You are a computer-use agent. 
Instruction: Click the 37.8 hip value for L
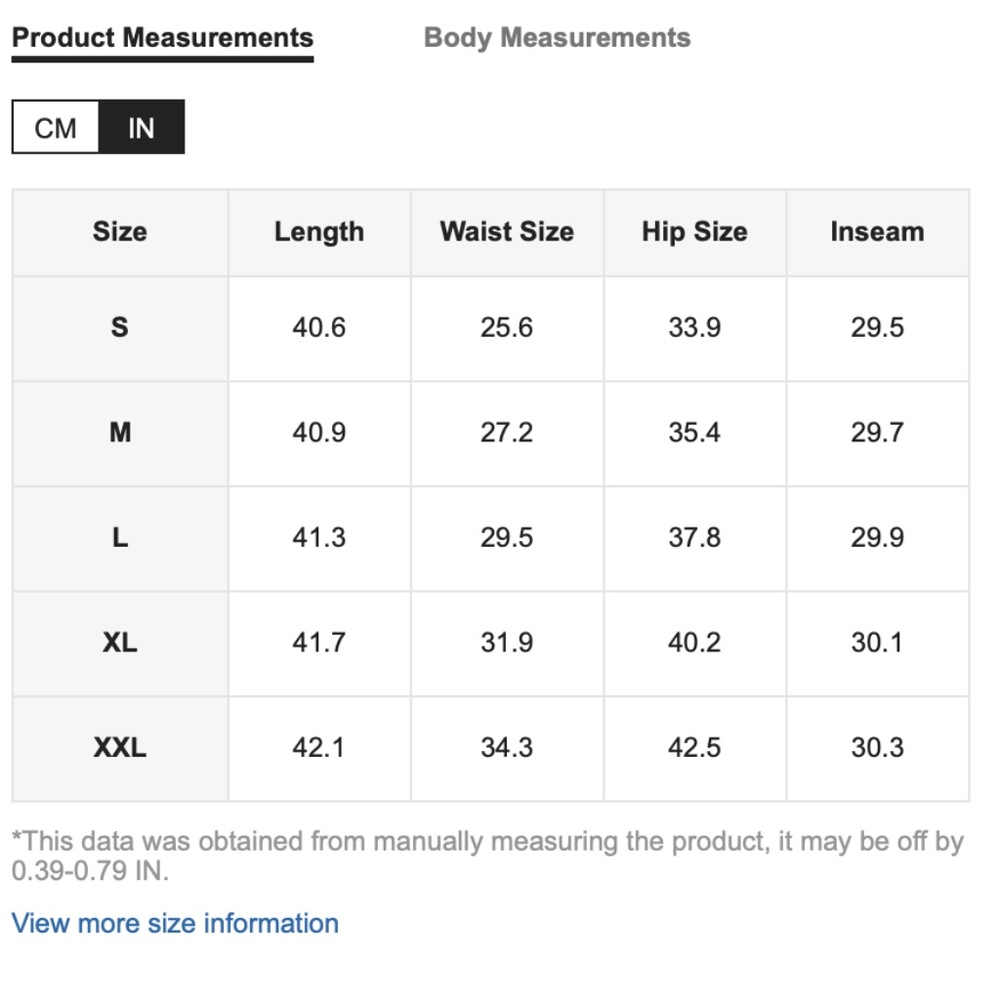(x=694, y=538)
